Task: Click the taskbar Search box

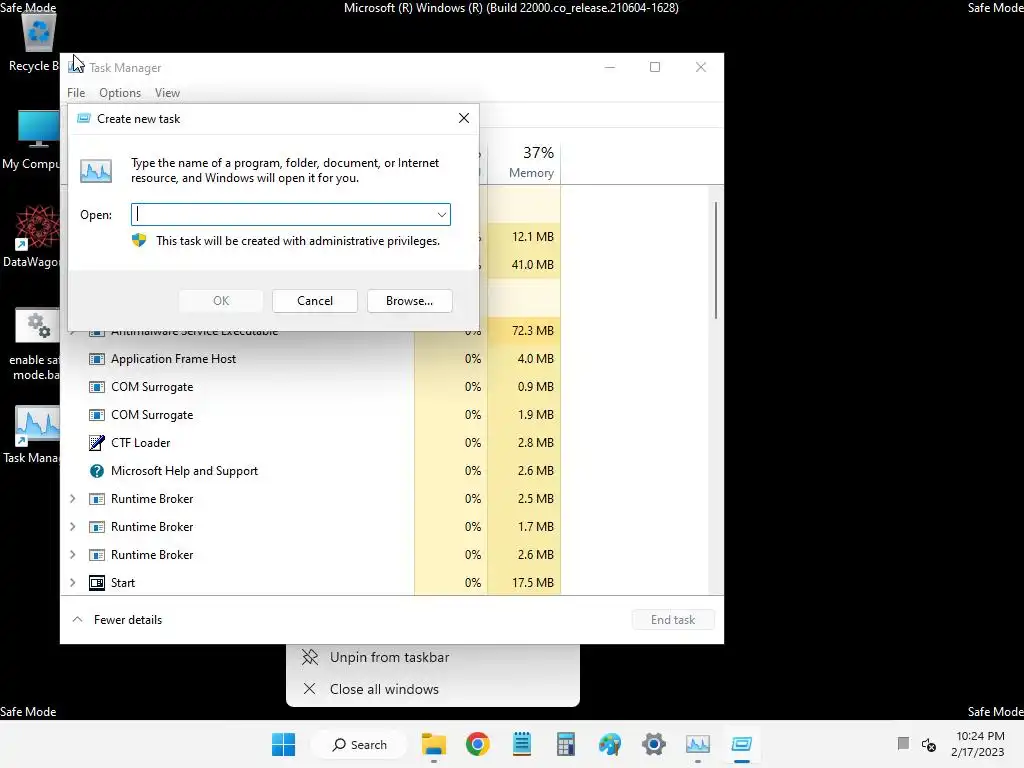Action: point(359,744)
